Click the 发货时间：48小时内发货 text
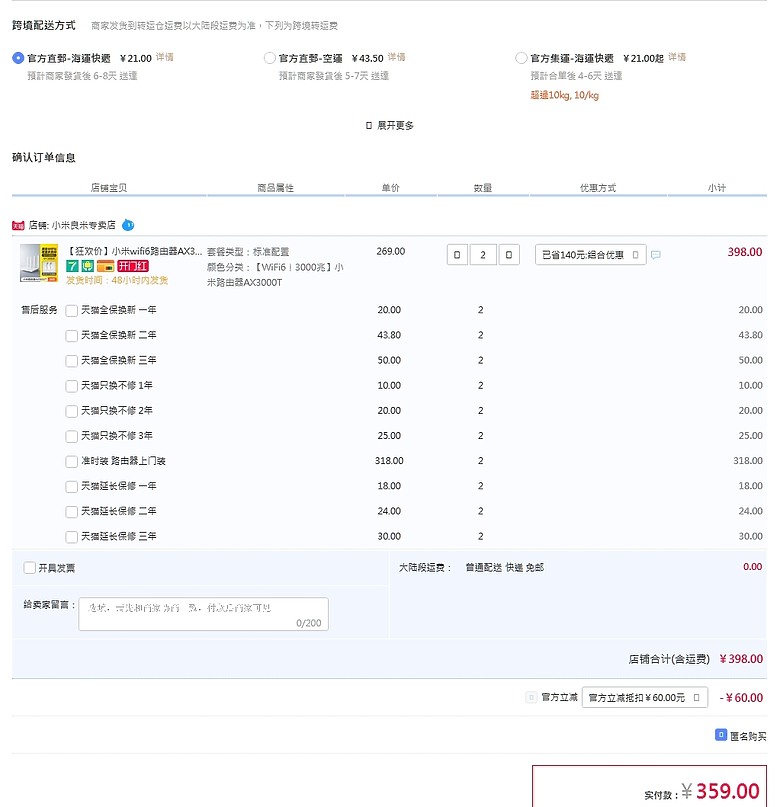This screenshot has height=807, width=780. pos(117,280)
